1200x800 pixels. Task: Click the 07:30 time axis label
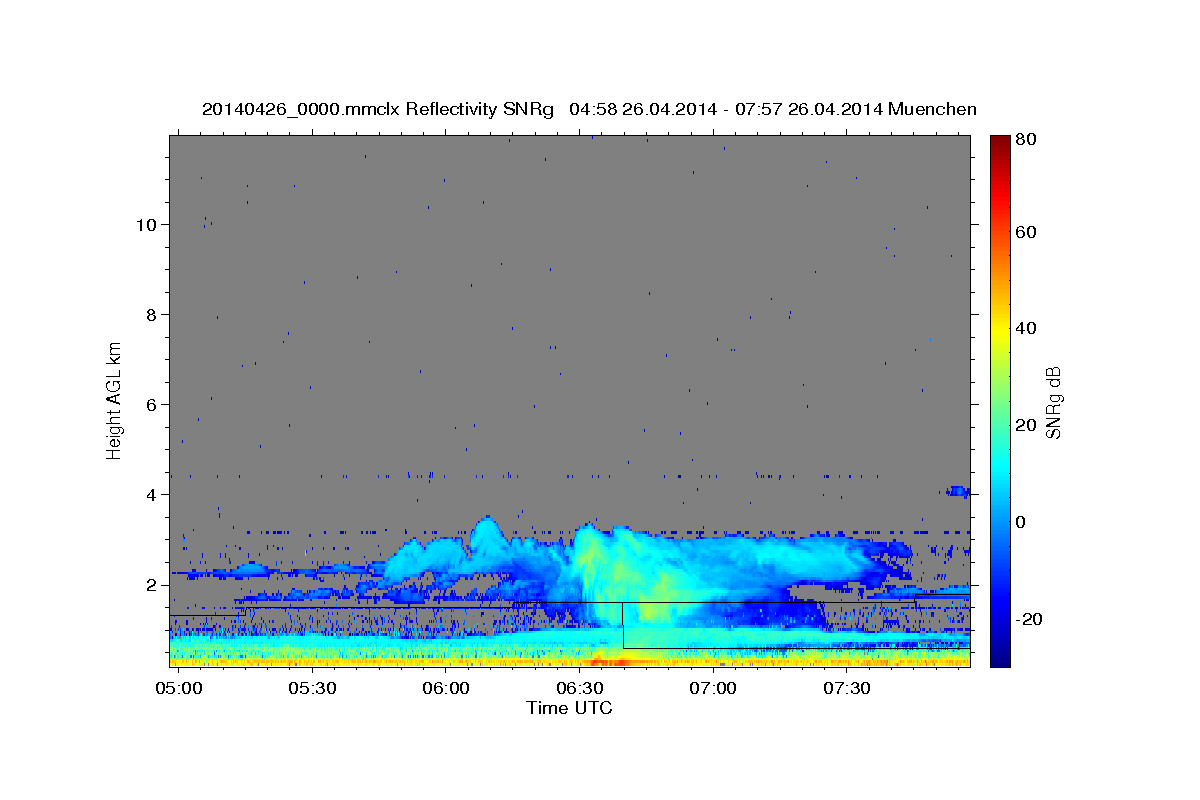(848, 689)
